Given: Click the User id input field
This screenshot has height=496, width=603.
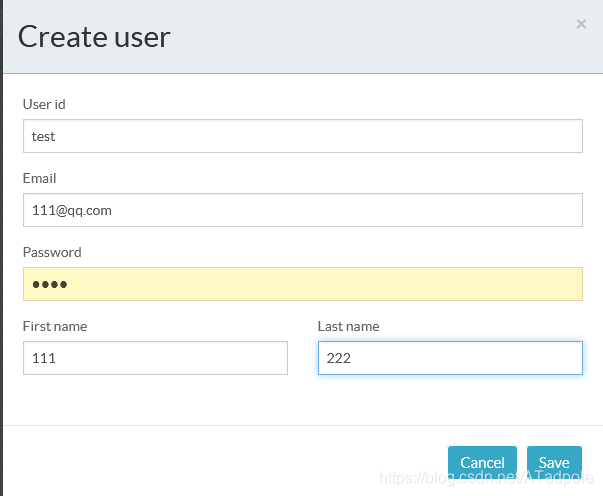Looking at the screenshot, I should pos(303,136).
